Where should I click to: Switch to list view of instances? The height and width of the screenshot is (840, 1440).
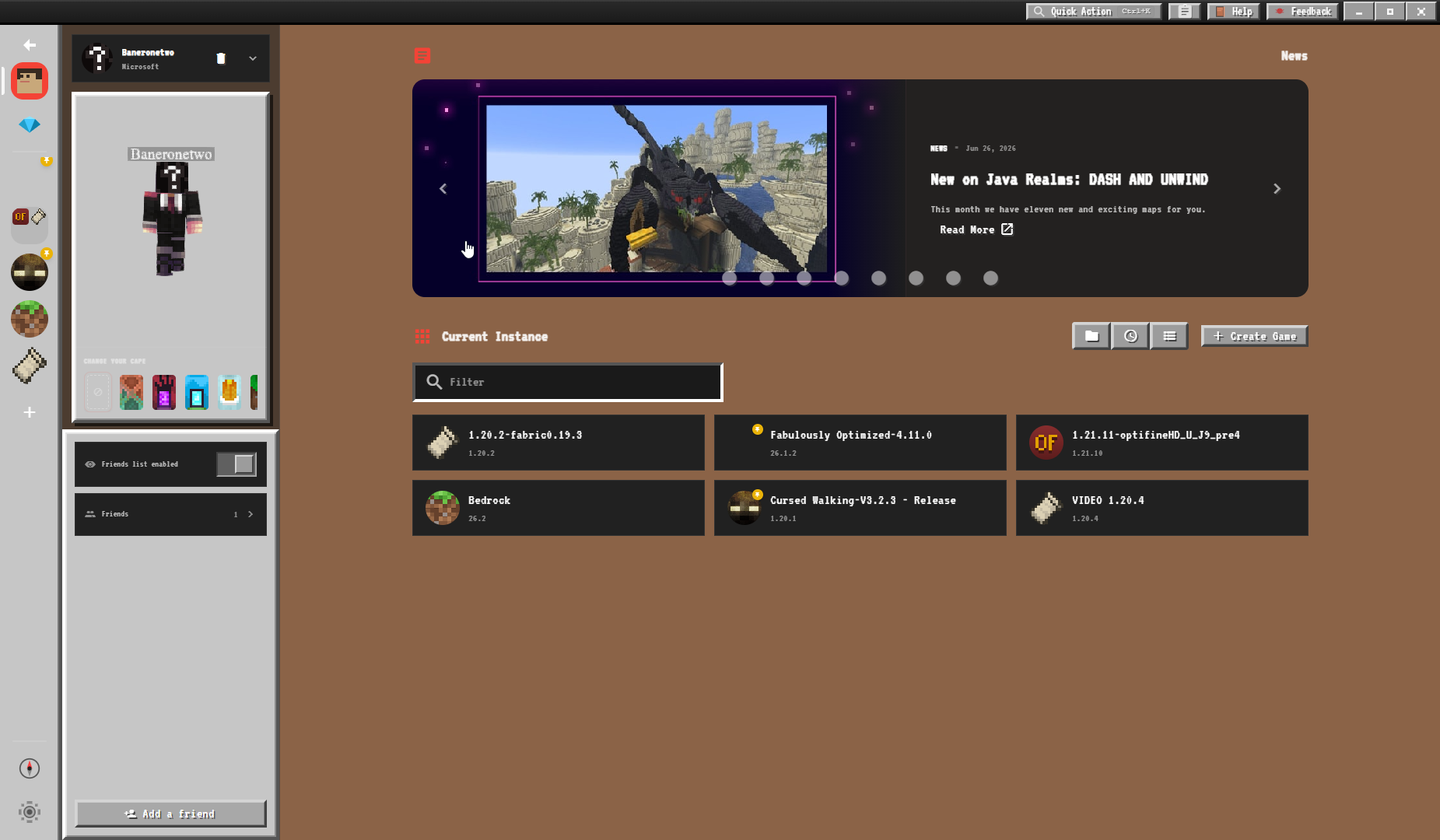(1169, 337)
